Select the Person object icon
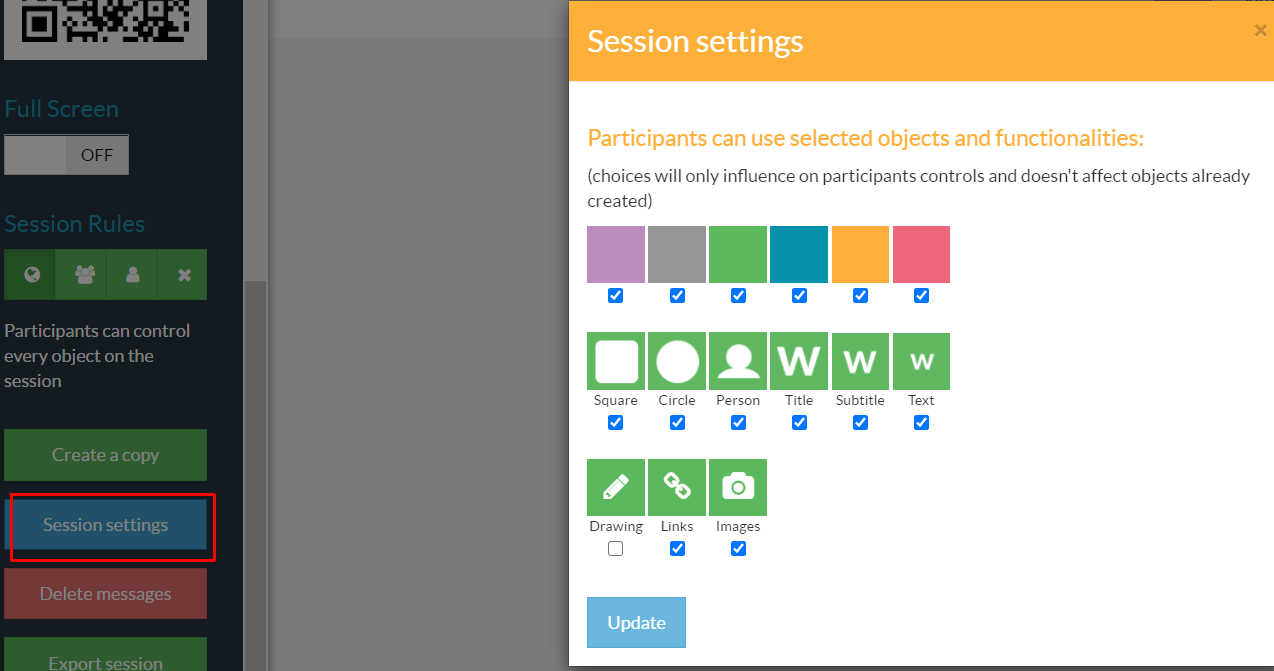The image size is (1274, 671). pos(738,361)
